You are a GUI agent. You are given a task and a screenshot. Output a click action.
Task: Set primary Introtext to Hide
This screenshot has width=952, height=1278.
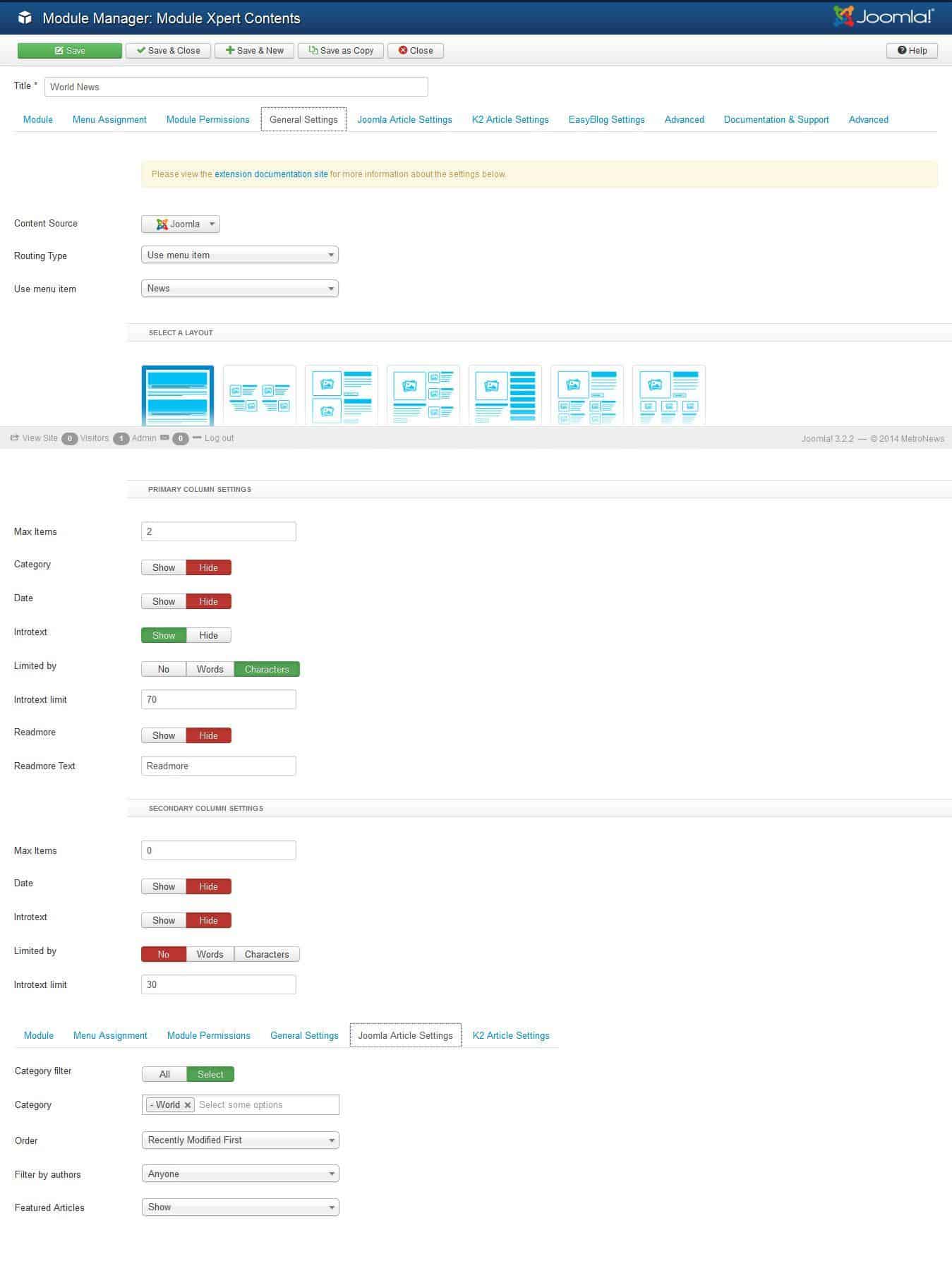coord(209,635)
